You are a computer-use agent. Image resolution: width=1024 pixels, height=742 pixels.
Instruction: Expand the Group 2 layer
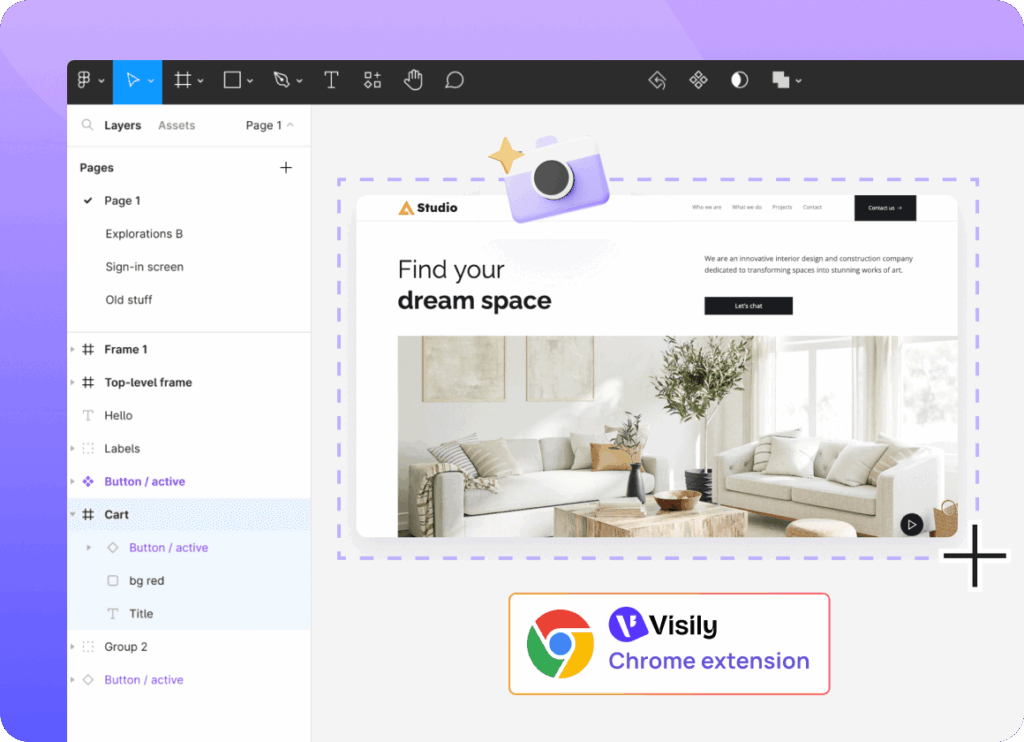pyautogui.click(x=72, y=647)
